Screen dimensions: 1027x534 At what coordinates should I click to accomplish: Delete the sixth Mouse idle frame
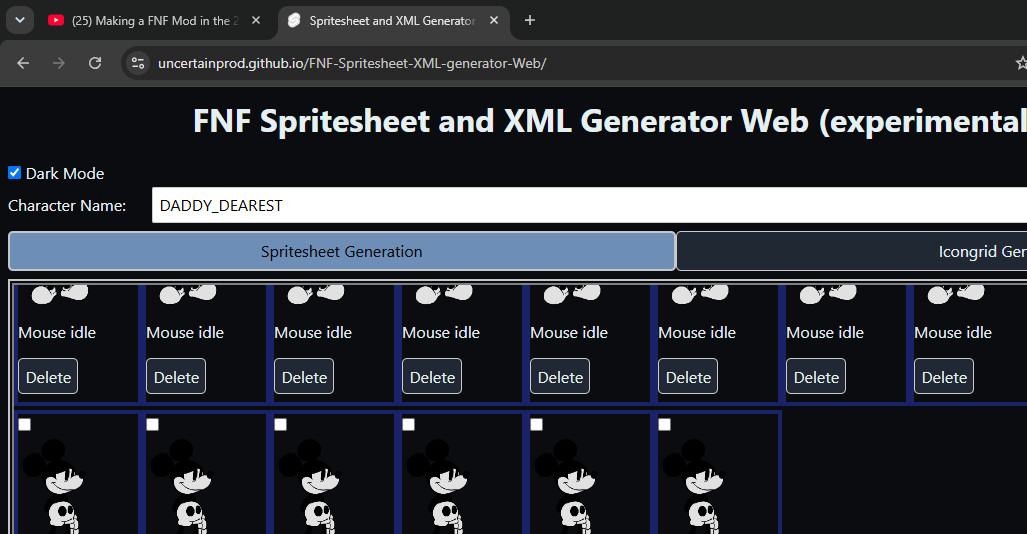(688, 376)
